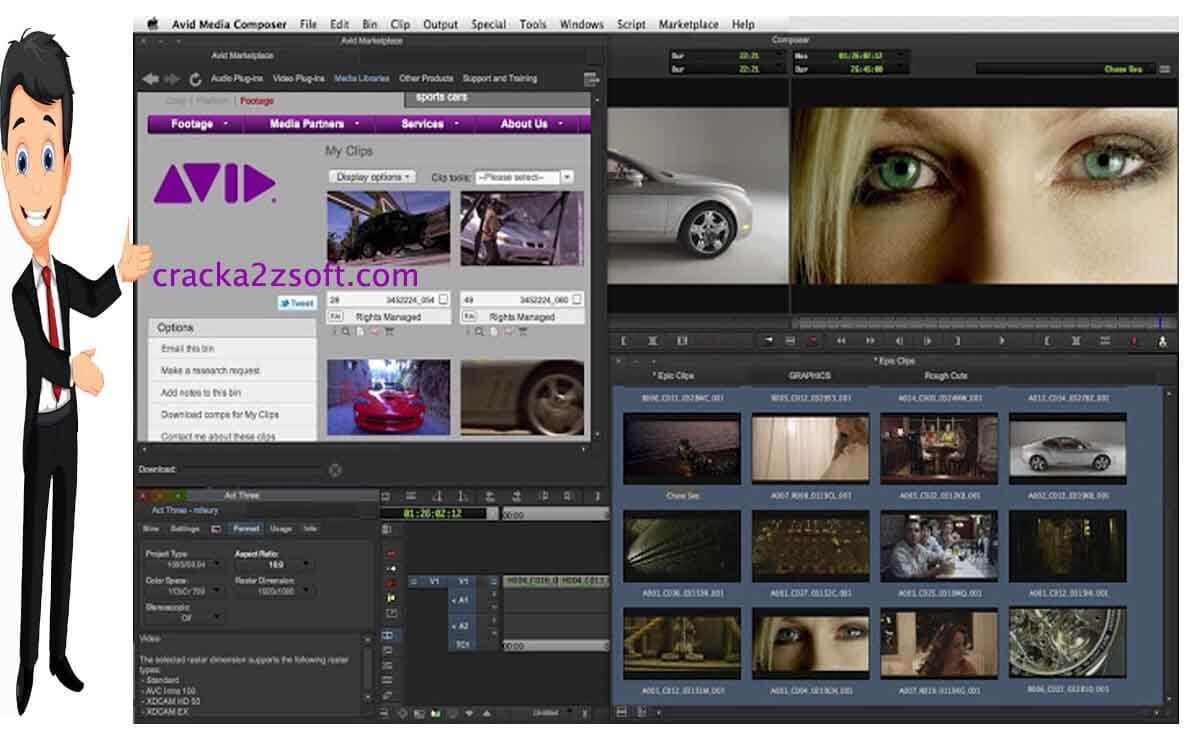The width and height of the screenshot is (1200, 740).
Task: Click the Mark OUT button before Play
Action: click(957, 341)
